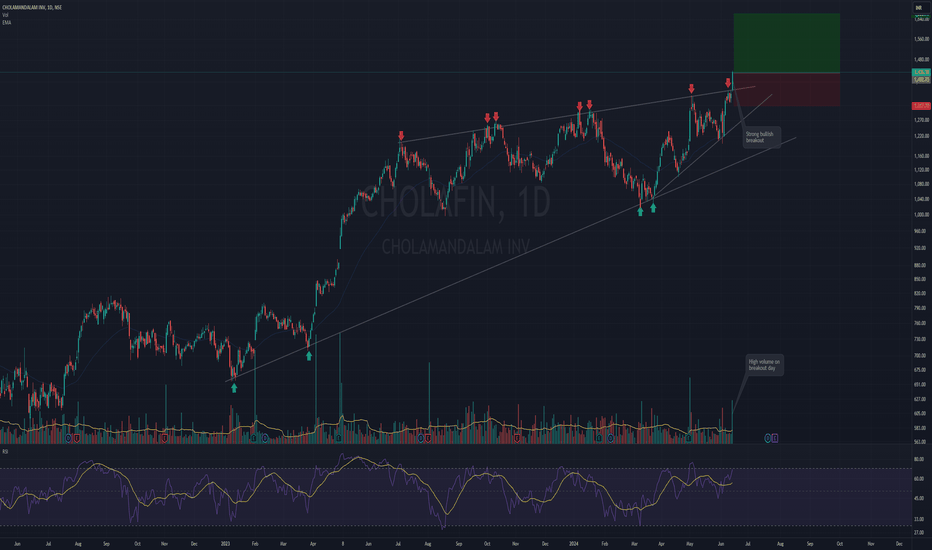The height and width of the screenshot is (550, 932).
Task: Select the RSI pane legend label
Action: click(5, 452)
